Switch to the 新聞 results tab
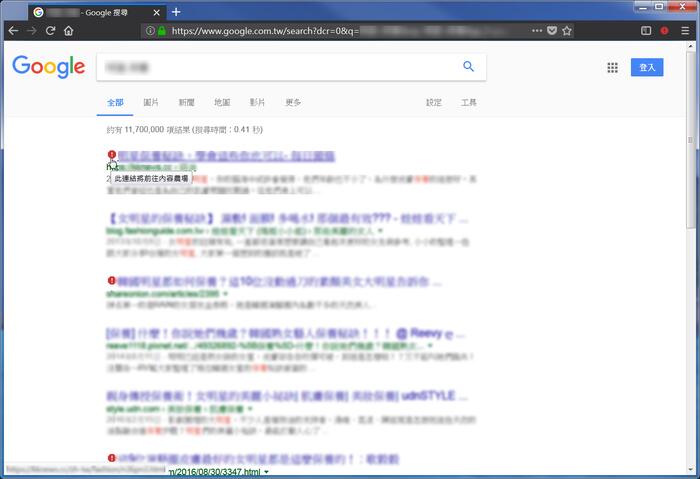This screenshot has height=479, width=700. point(186,102)
